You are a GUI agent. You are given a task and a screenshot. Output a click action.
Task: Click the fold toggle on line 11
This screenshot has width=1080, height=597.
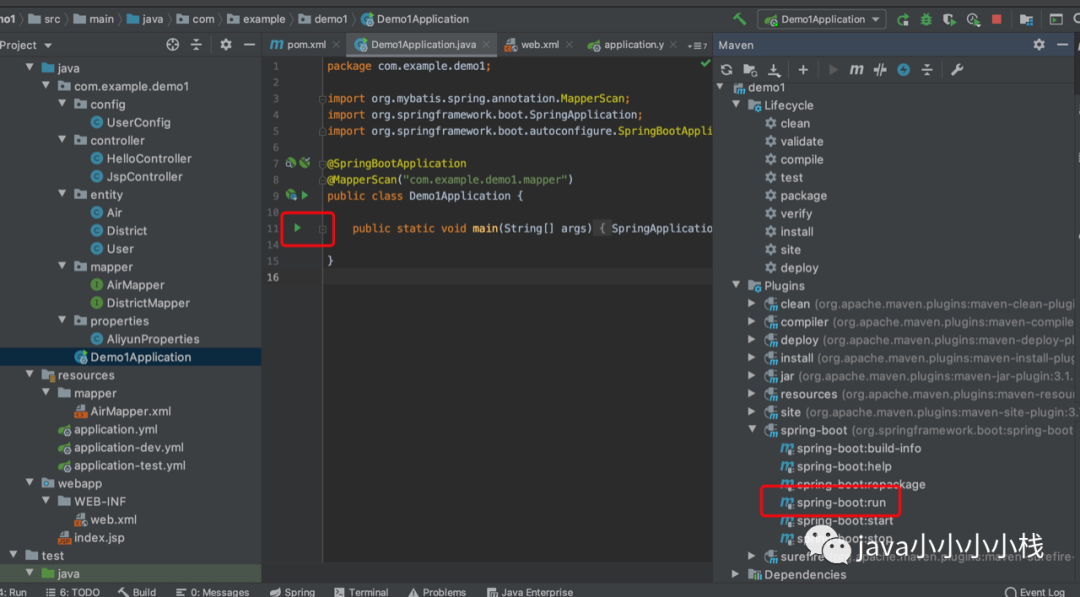[322, 229]
